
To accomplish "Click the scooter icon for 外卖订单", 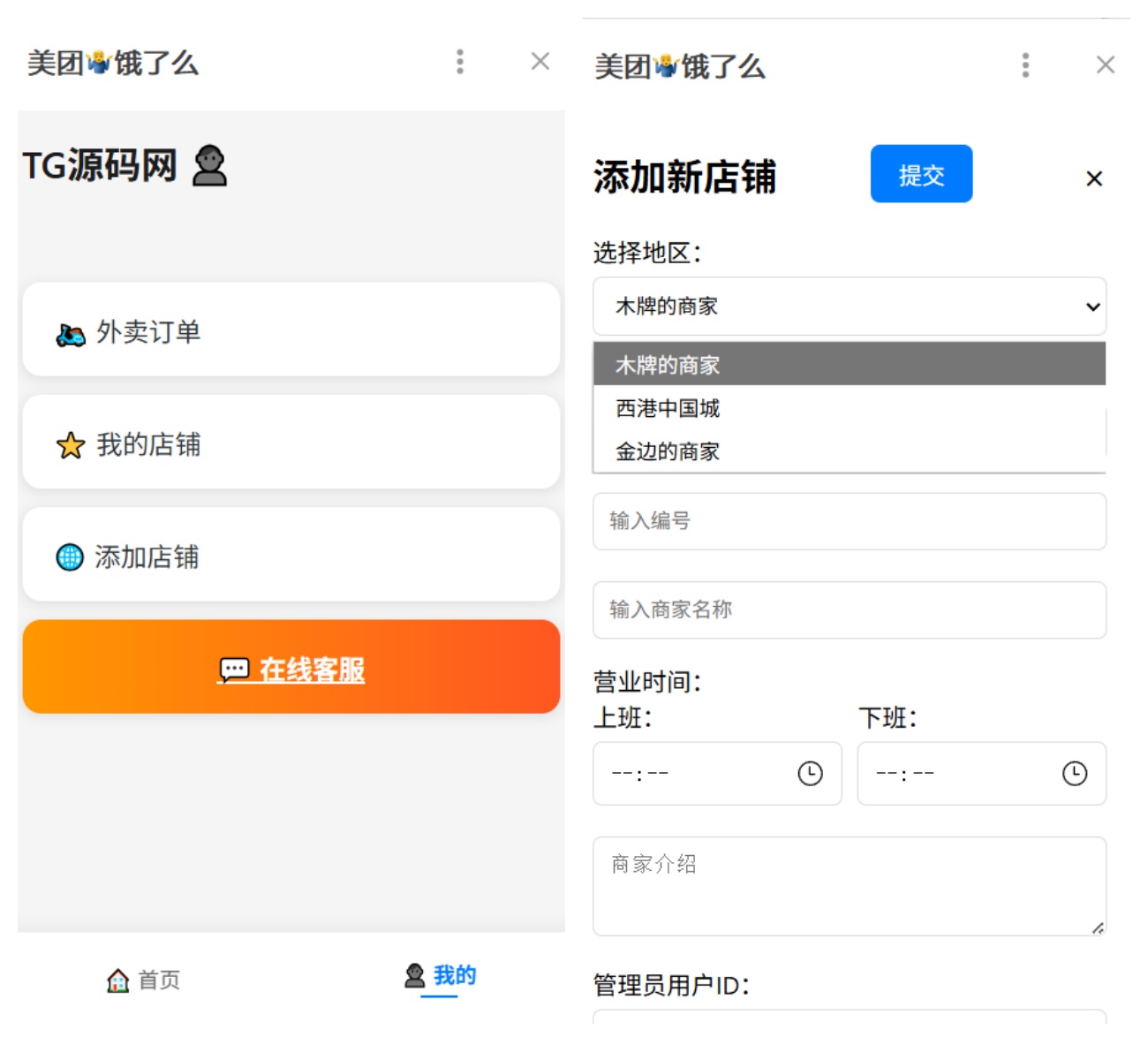I will (x=71, y=335).
